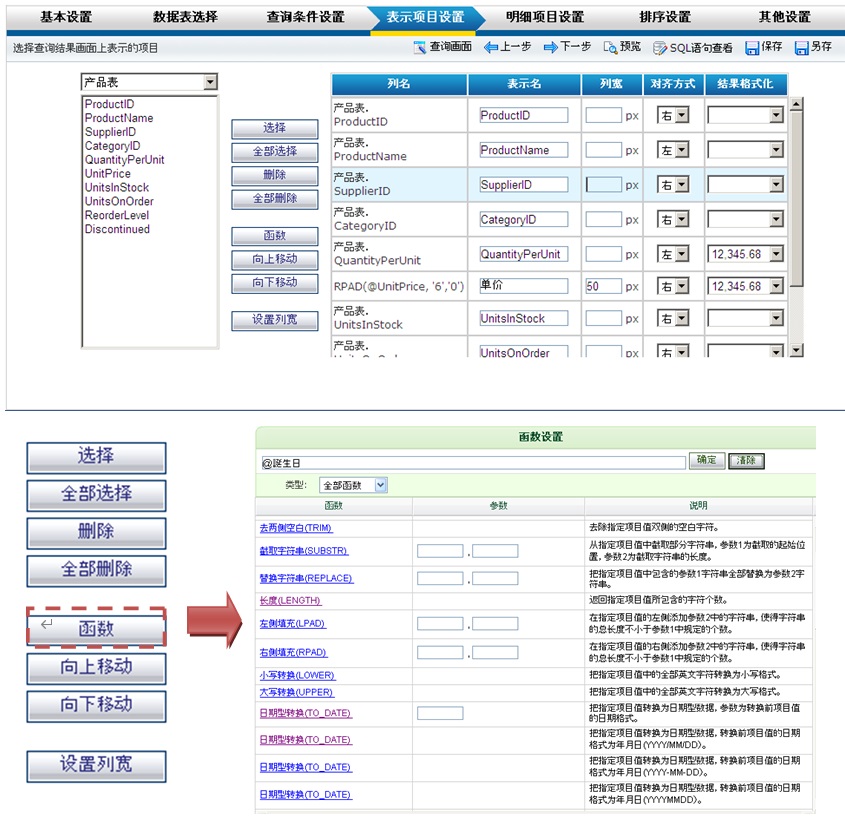The image size is (845, 826).
Task: Click the 左侧填充(LPAD) link
Action: [293, 623]
